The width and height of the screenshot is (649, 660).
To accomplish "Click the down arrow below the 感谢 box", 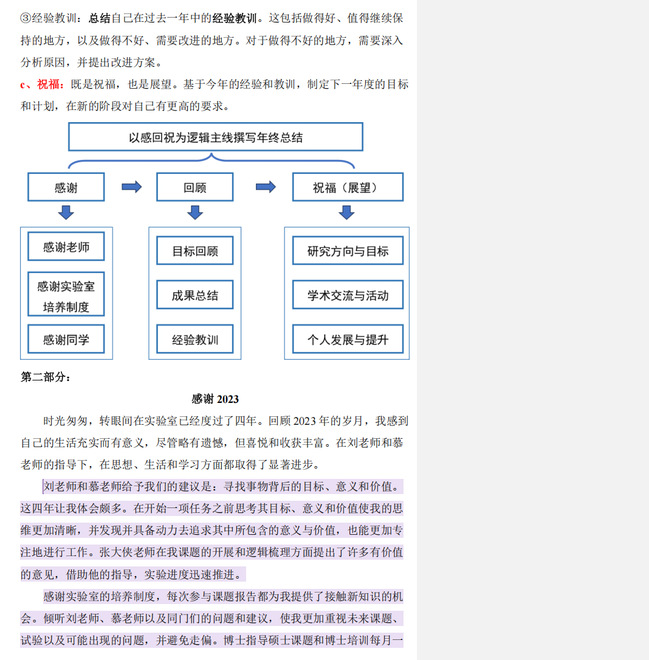I will (66, 212).
